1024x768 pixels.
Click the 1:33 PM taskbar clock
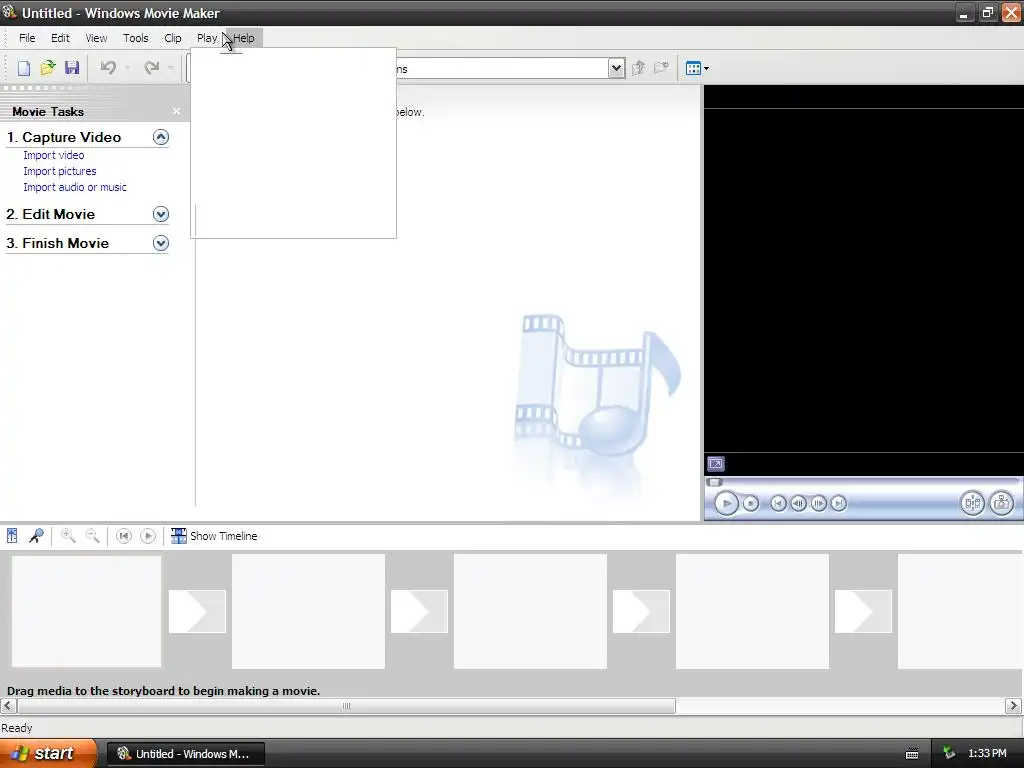tap(987, 754)
